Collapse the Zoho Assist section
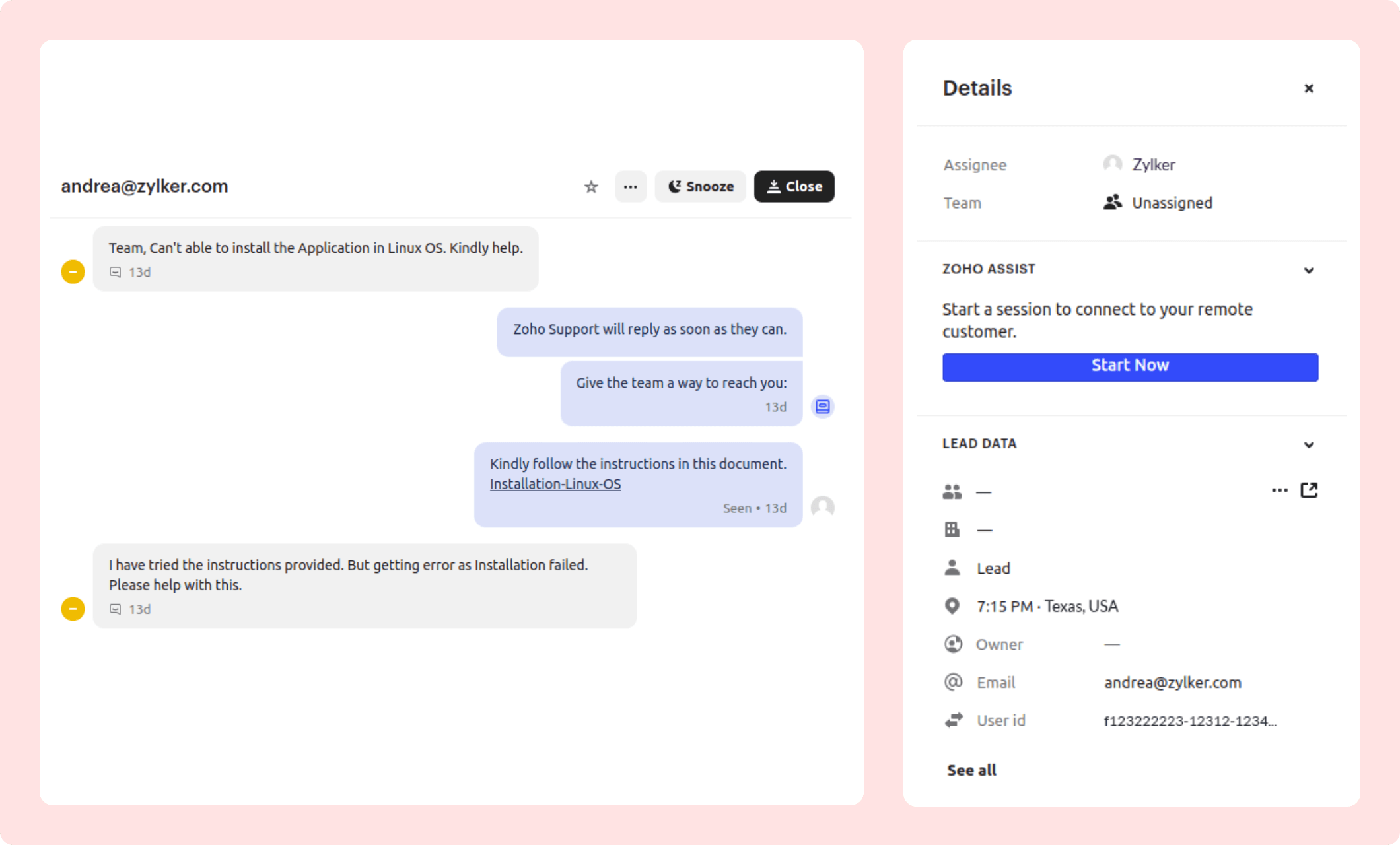 point(1309,270)
